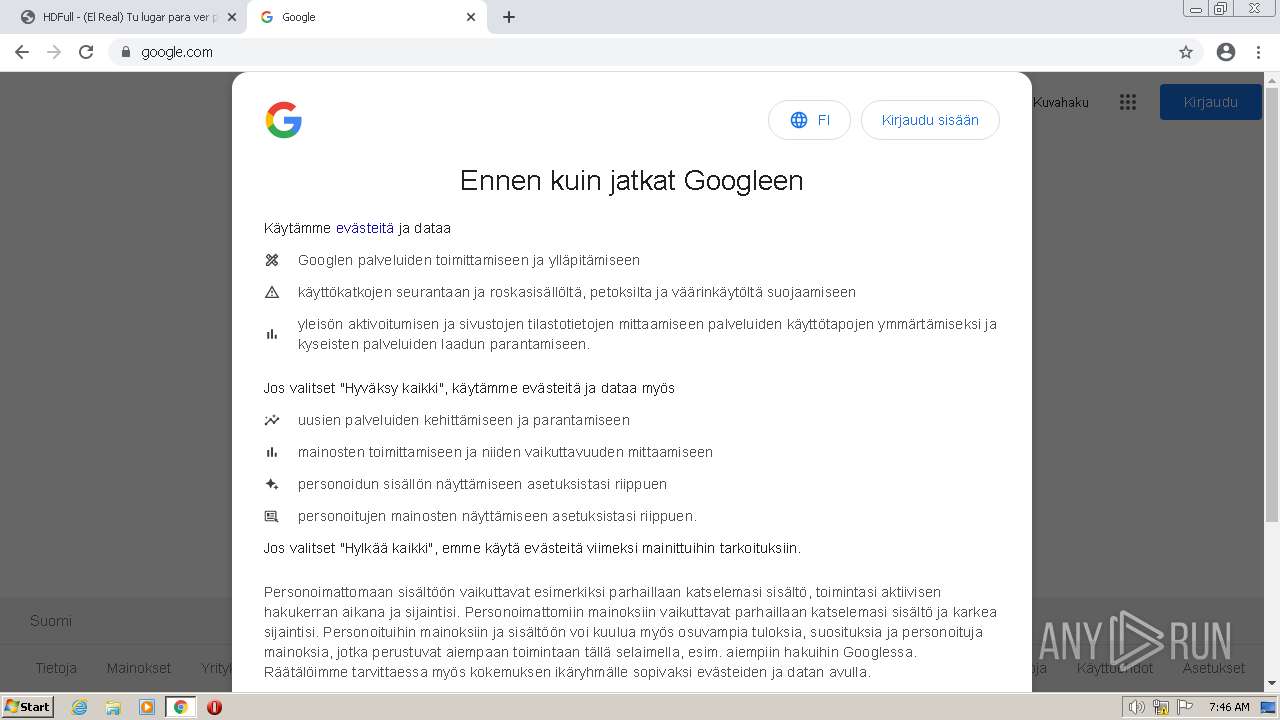Click the tools icon beside Googlen palveluiden
This screenshot has width=1280, height=720.
(x=272, y=260)
